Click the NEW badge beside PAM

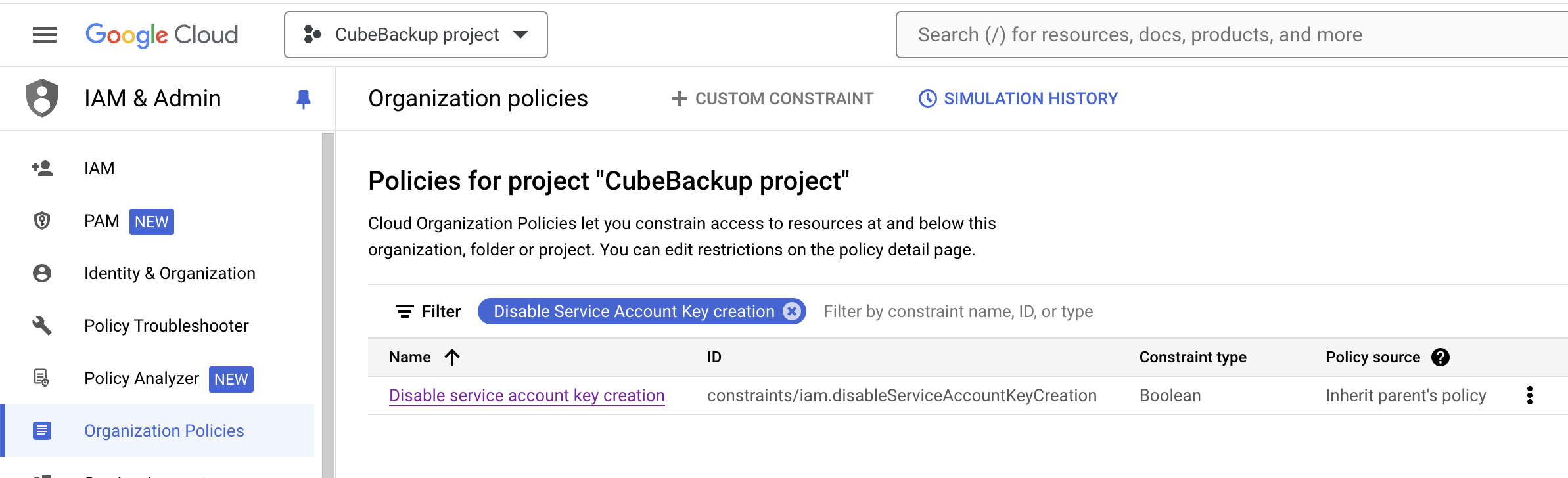[x=152, y=222]
